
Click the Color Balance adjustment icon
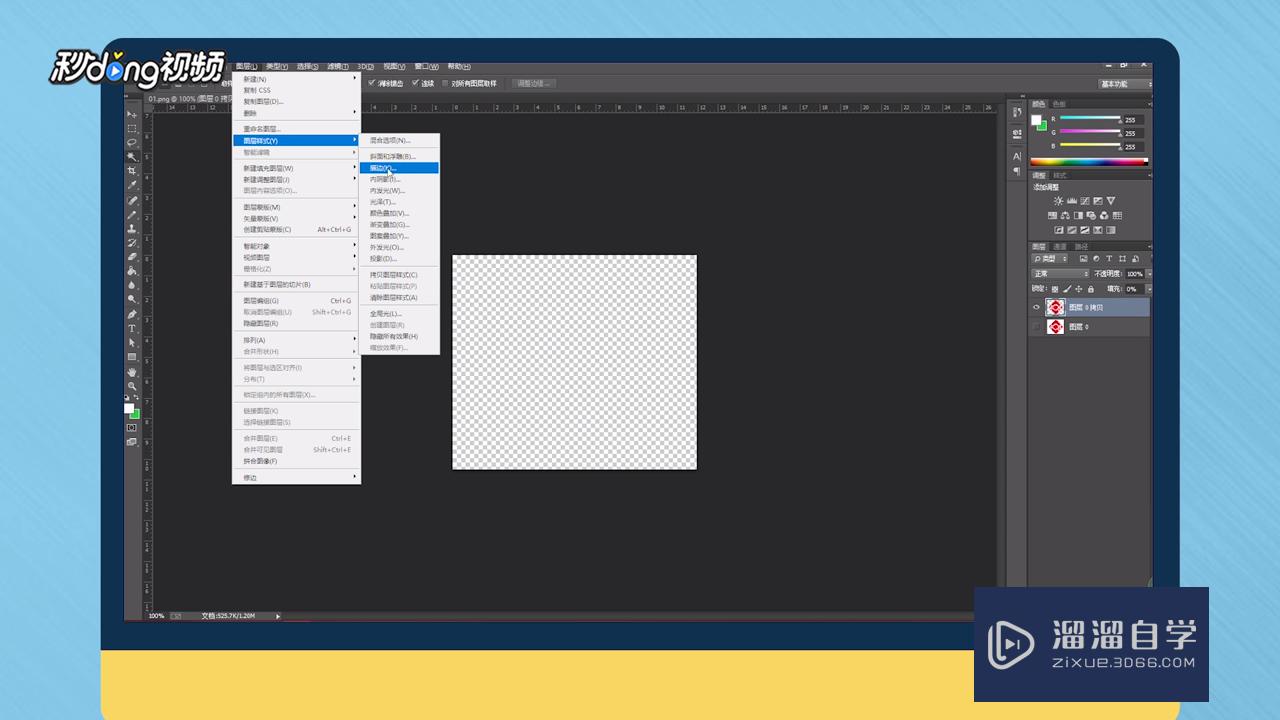point(1065,215)
